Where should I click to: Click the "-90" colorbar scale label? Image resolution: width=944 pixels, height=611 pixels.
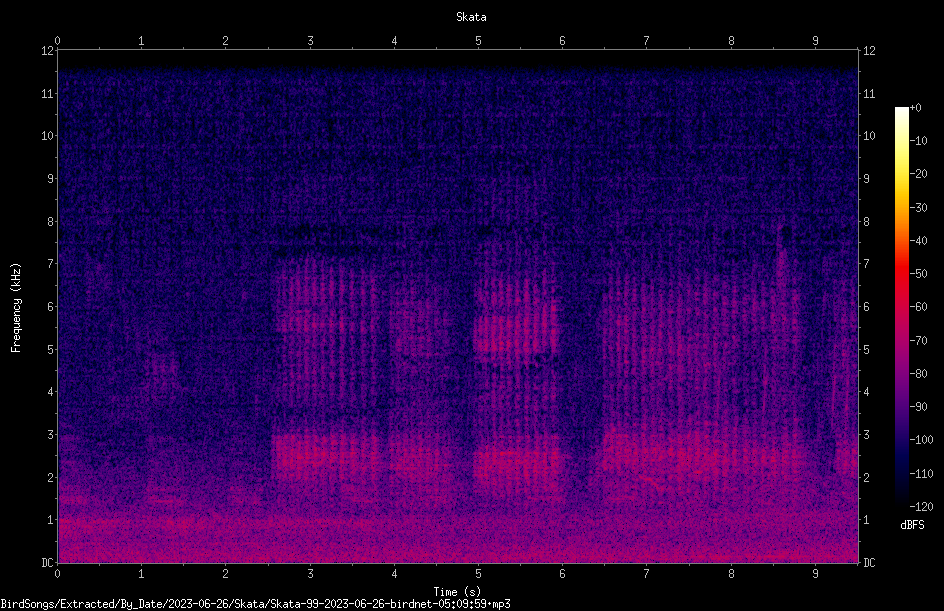click(918, 407)
